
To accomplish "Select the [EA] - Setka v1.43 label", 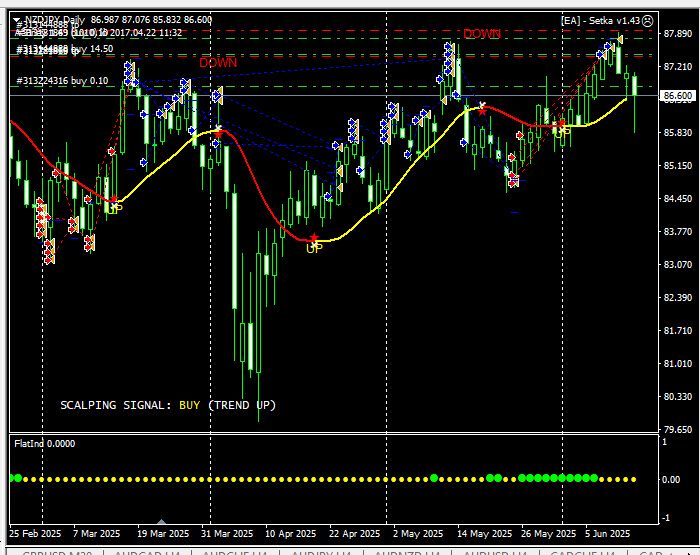I will point(600,21).
